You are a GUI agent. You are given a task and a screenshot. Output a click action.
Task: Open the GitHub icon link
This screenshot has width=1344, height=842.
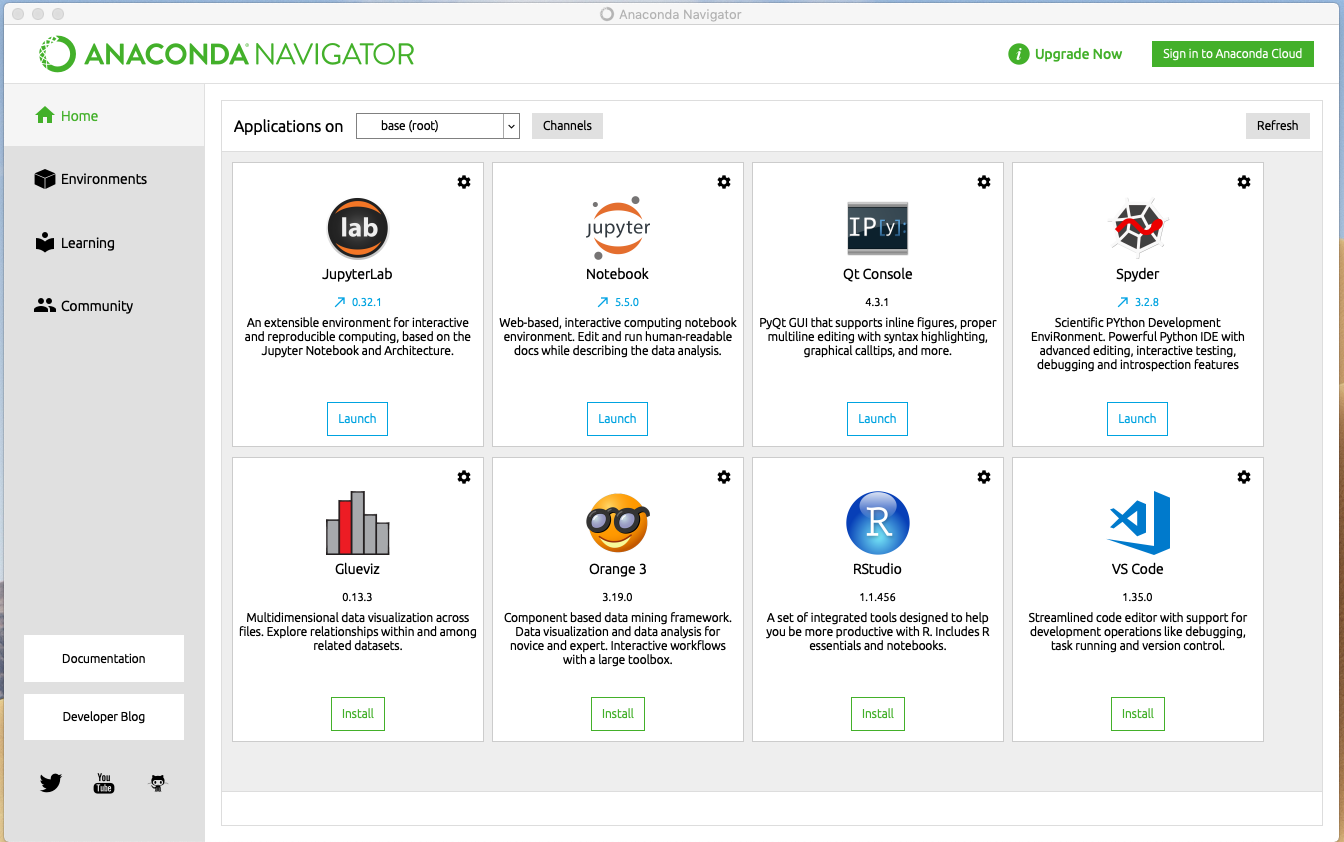pos(157,783)
